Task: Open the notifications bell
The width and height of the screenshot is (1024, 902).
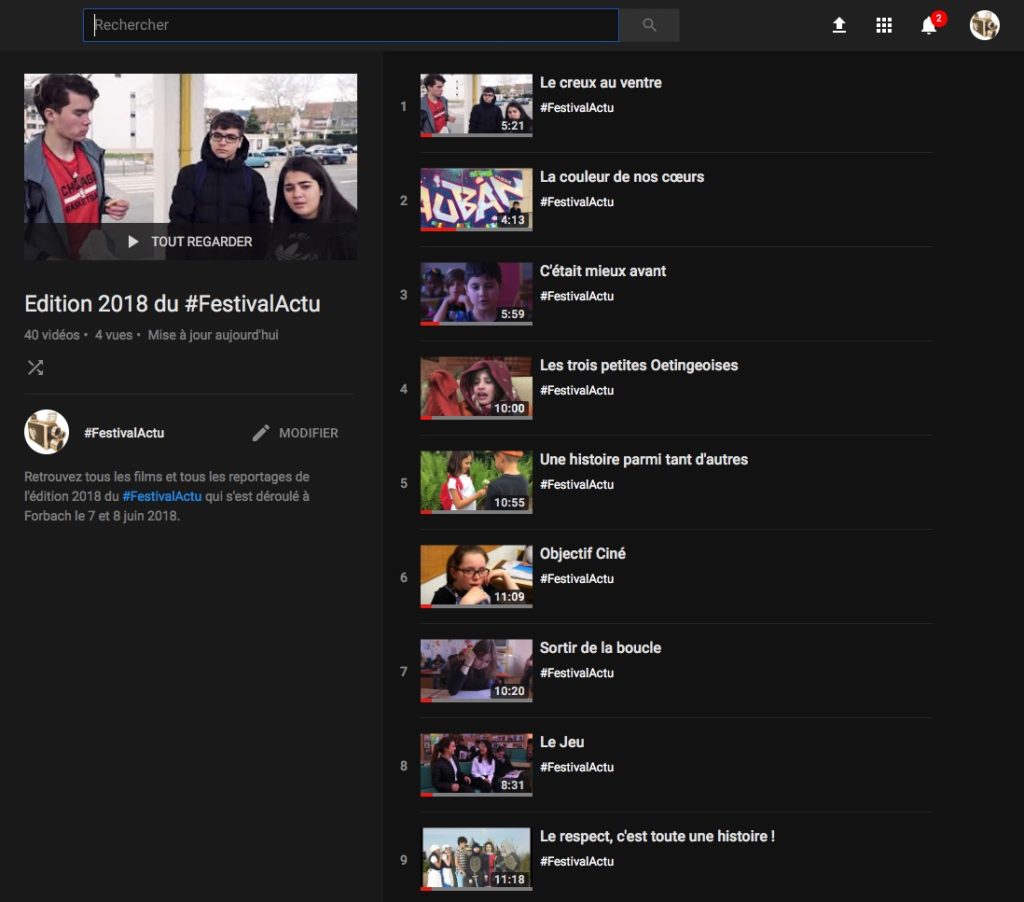Action: click(x=929, y=26)
